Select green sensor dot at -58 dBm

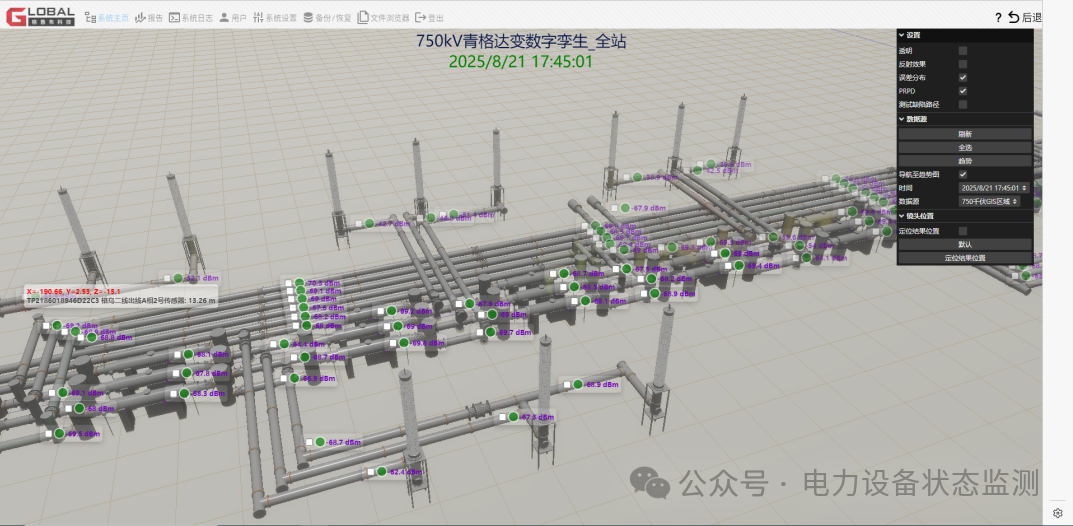79,408
